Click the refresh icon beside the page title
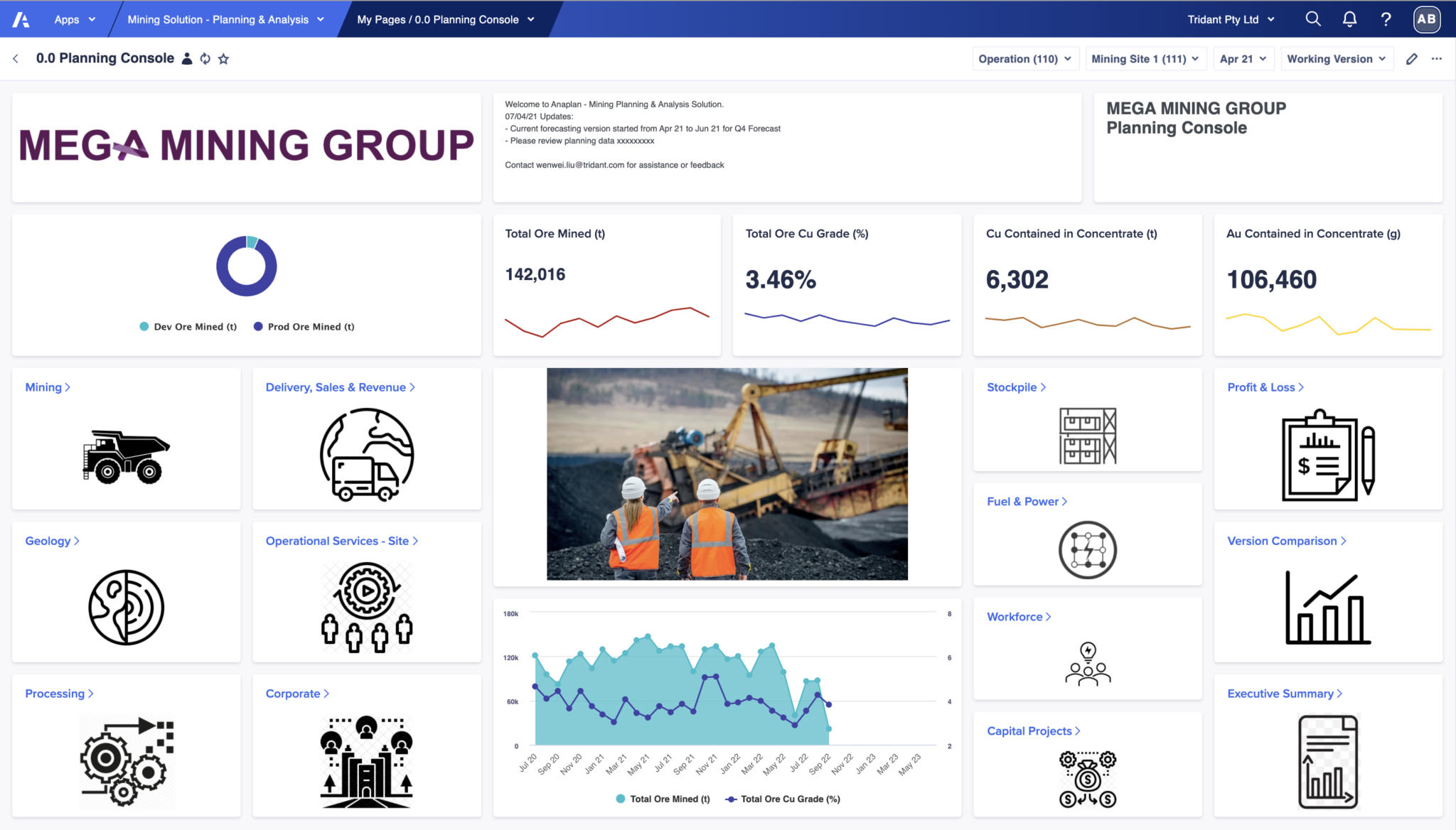Screen dimensions: 1456x830 [x=205, y=58]
